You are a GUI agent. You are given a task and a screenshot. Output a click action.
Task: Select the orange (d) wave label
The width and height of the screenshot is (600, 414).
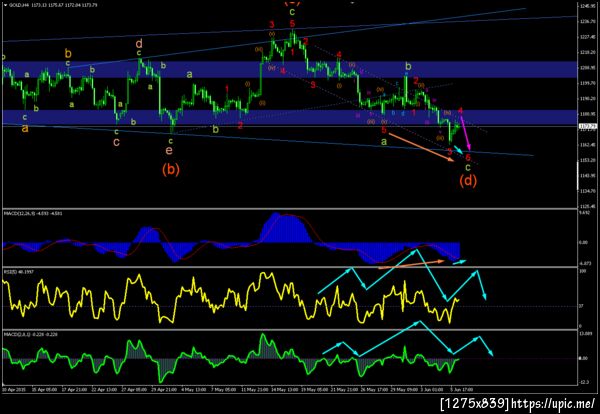(468, 180)
